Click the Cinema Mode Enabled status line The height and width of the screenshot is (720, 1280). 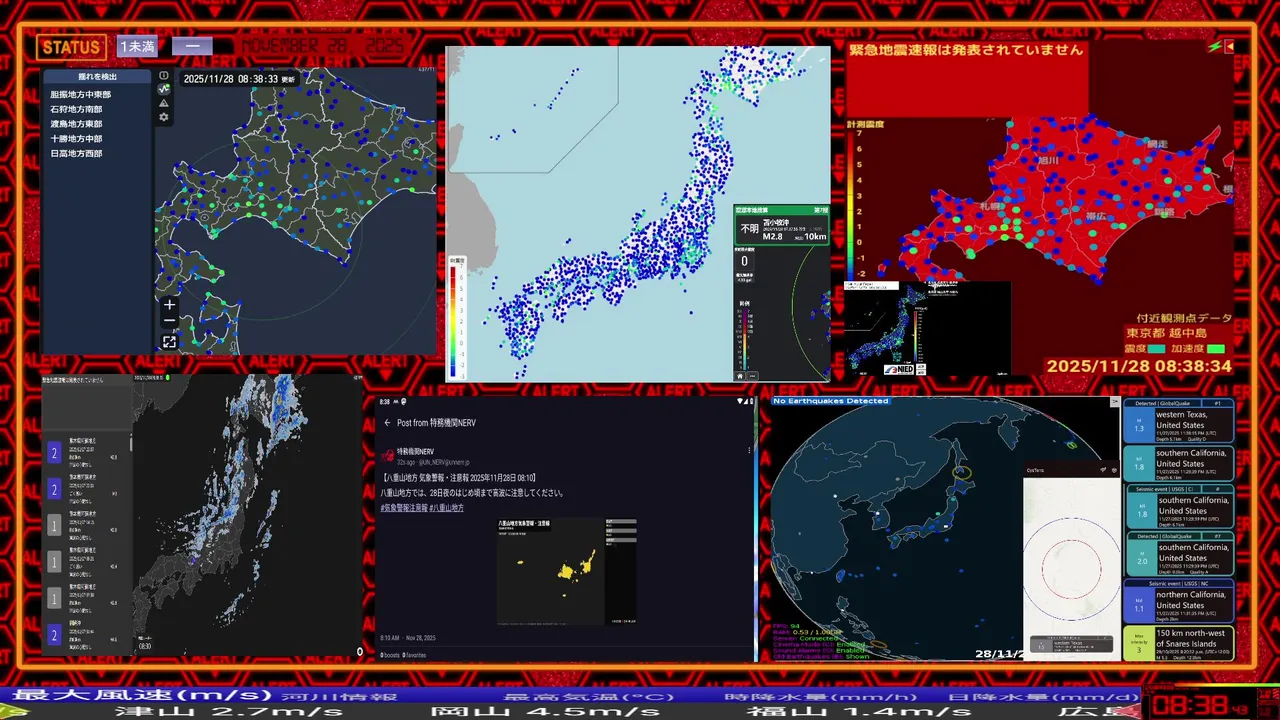pos(819,645)
